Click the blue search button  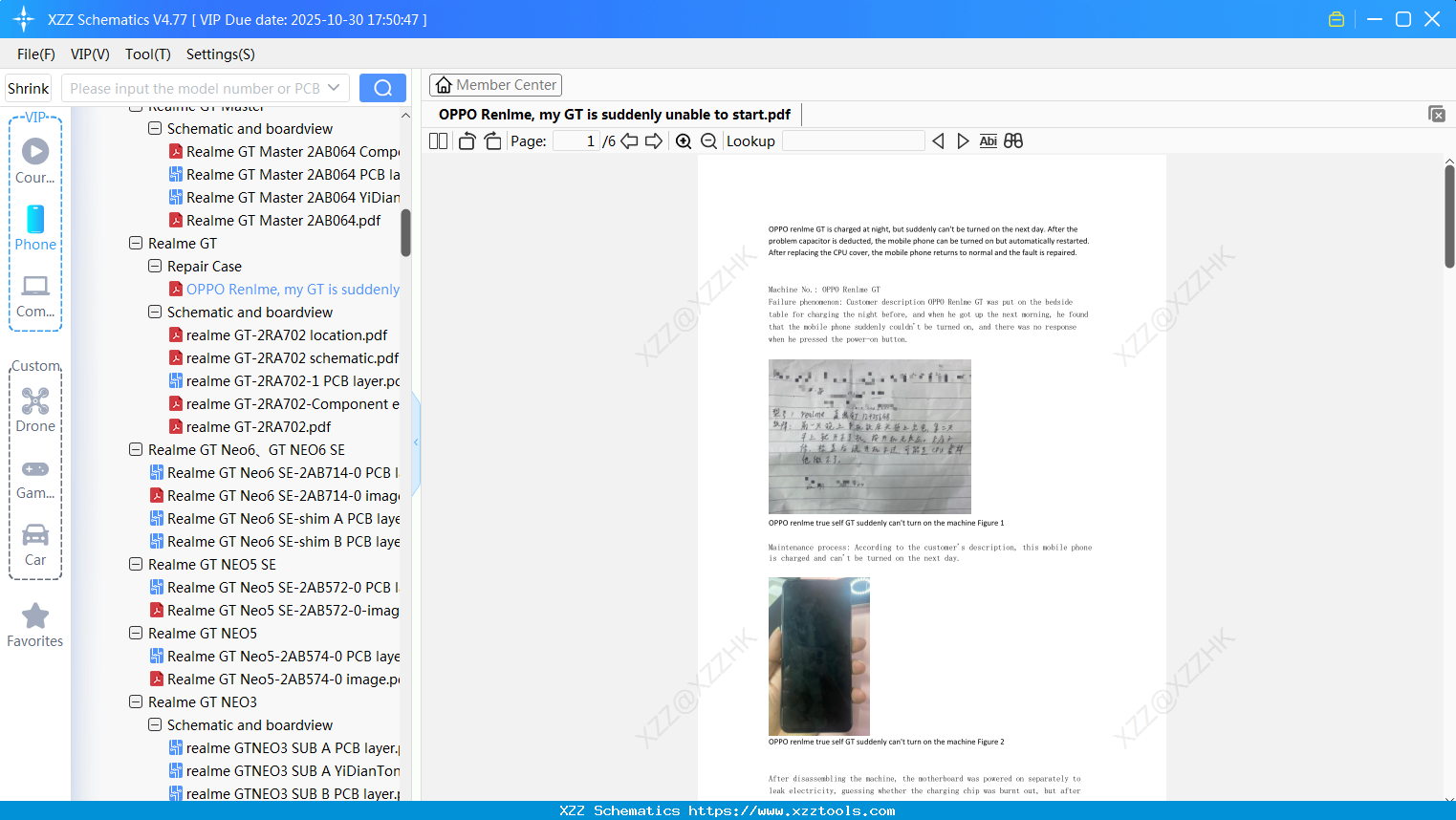(x=382, y=88)
